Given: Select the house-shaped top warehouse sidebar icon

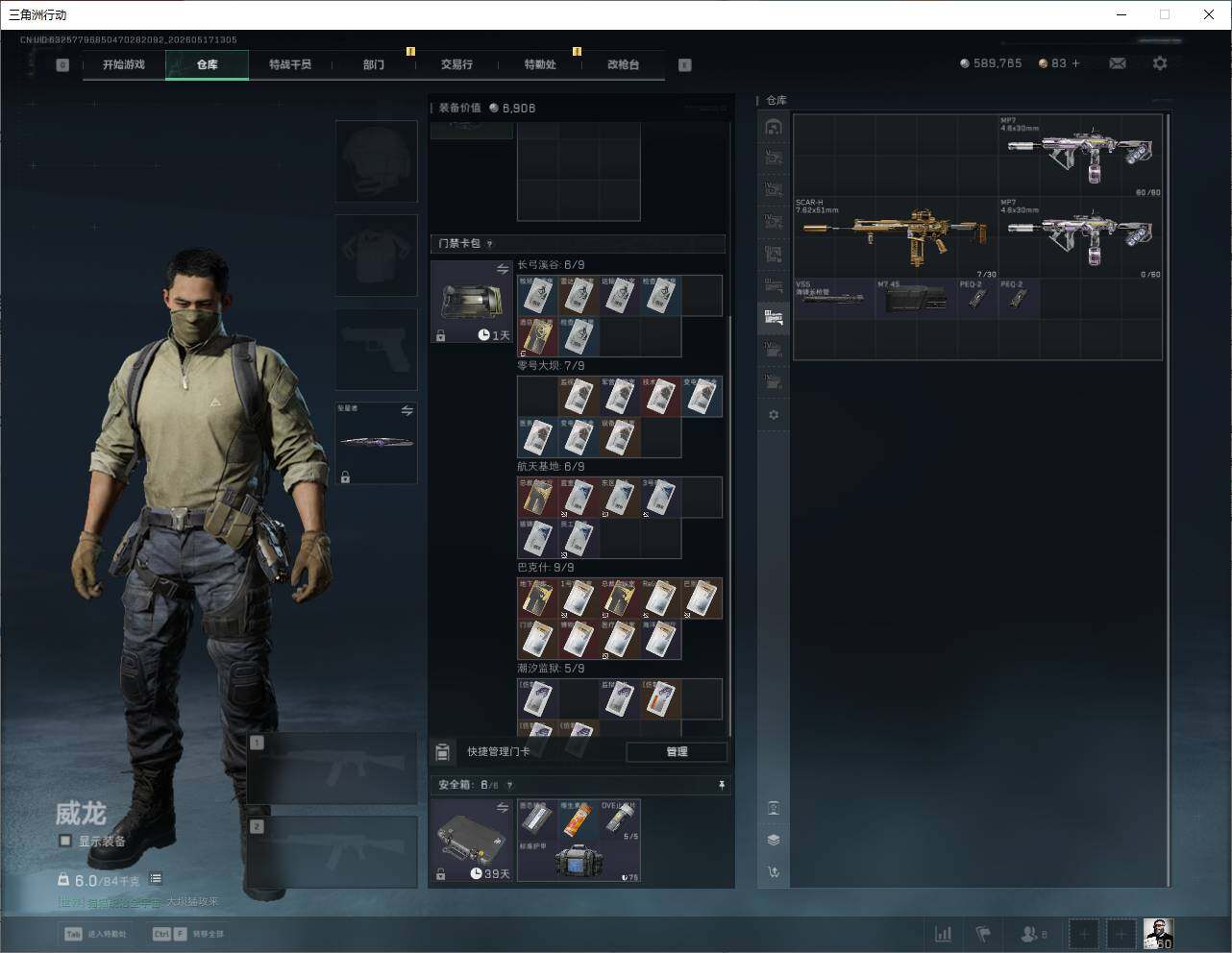Looking at the screenshot, I should 774,127.
